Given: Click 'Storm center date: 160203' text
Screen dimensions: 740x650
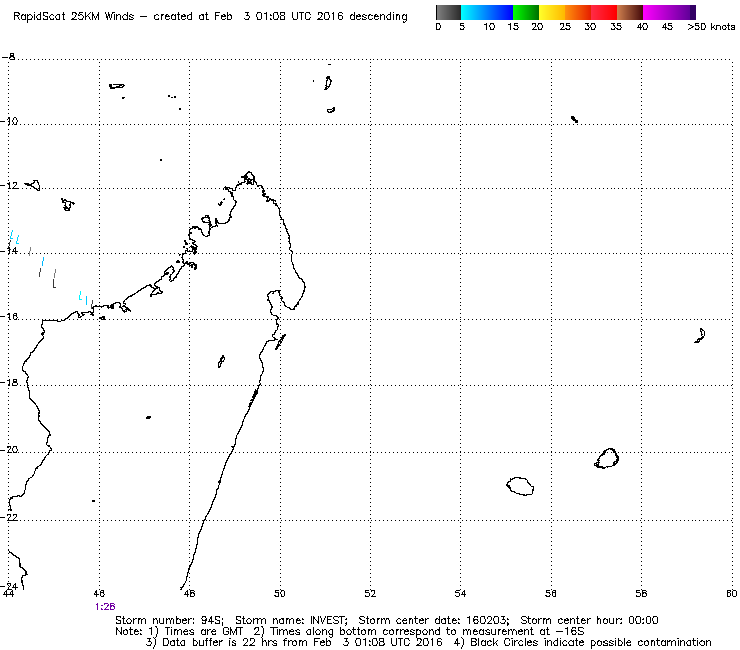Looking at the screenshot, I should [433, 620].
